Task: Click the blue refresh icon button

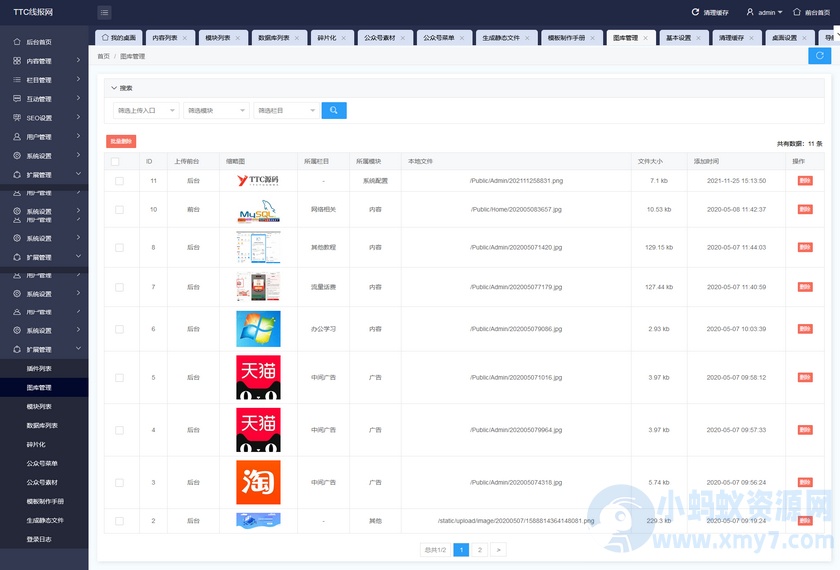Action: 822,56
